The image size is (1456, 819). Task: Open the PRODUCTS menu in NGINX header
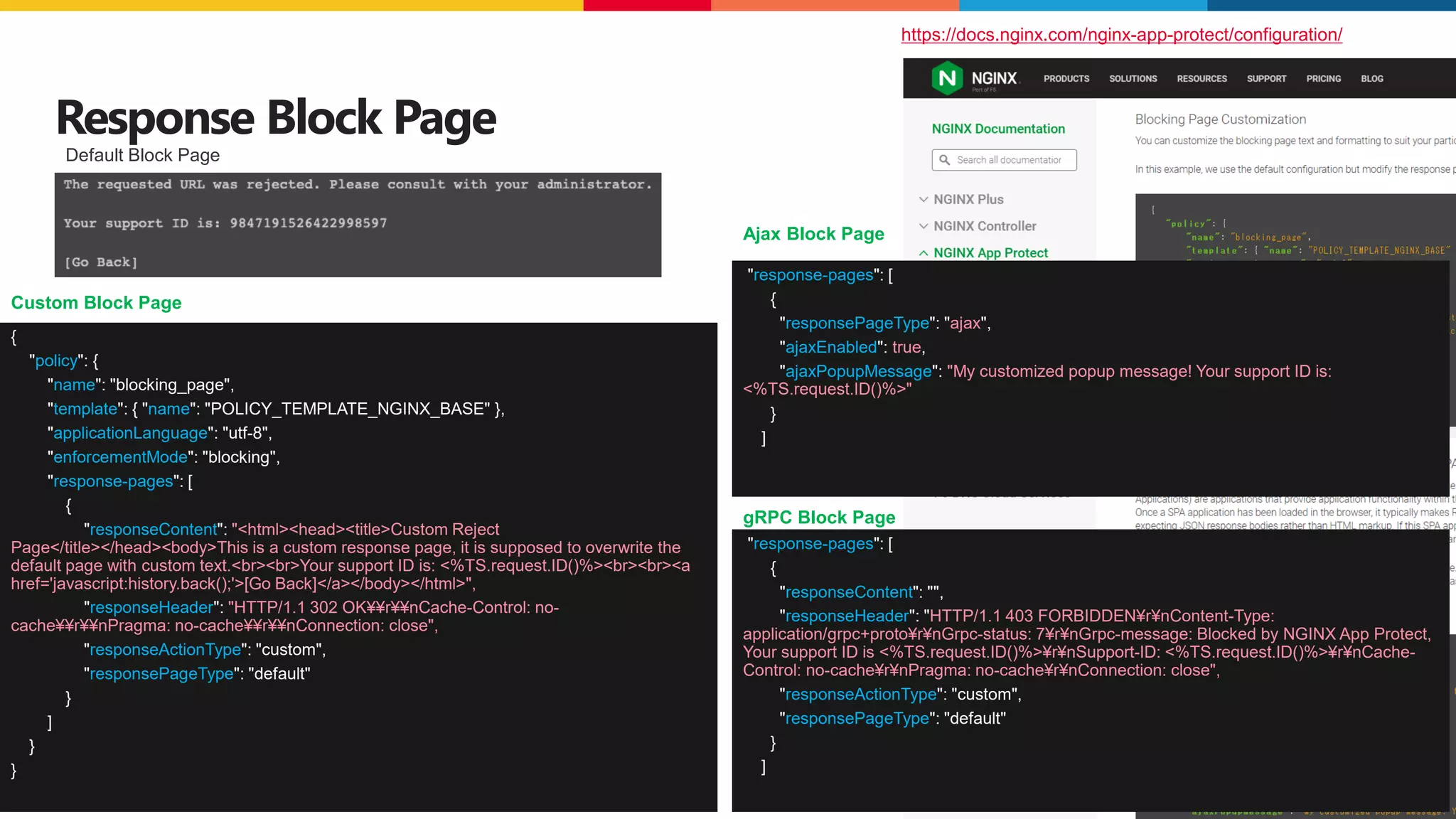pos(1066,79)
